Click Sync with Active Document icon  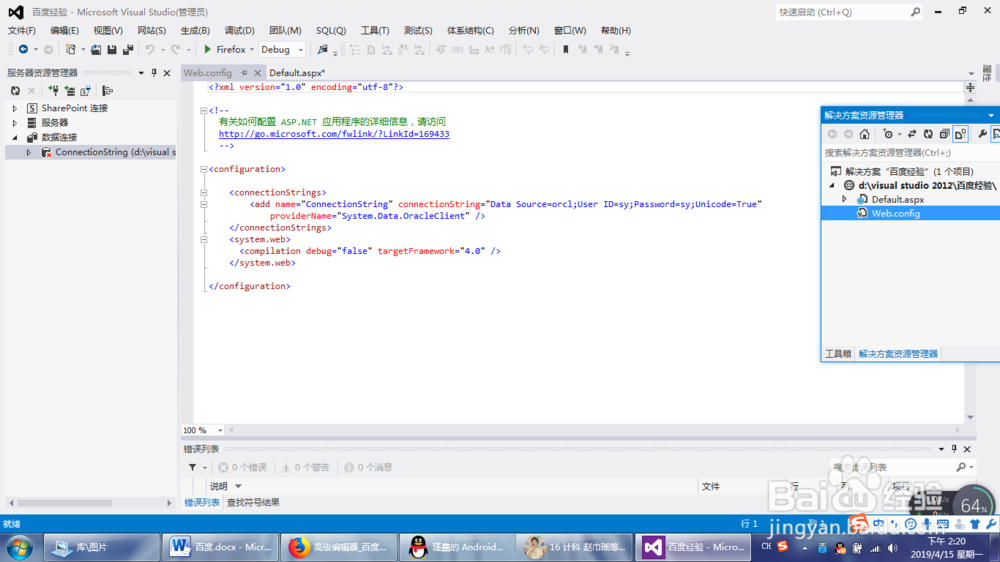click(912, 134)
